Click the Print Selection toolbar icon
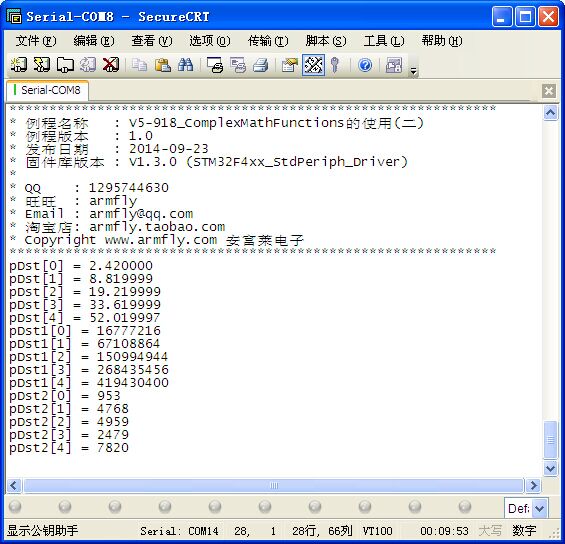 click(x=238, y=65)
